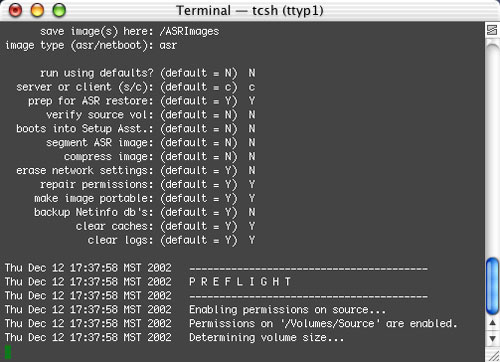
Task: Click the 'backup Netinfo db's' answer N
Action: point(252,212)
